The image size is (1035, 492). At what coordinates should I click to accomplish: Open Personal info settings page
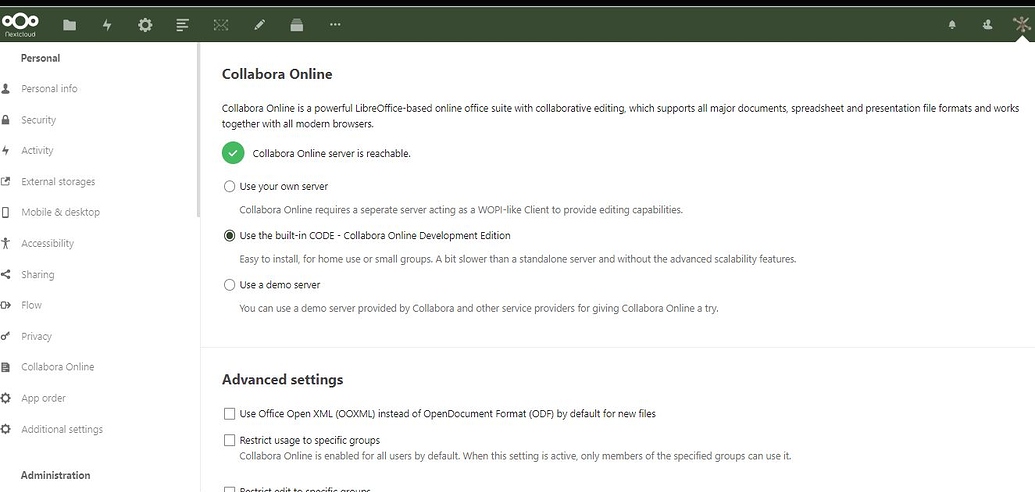(x=49, y=89)
